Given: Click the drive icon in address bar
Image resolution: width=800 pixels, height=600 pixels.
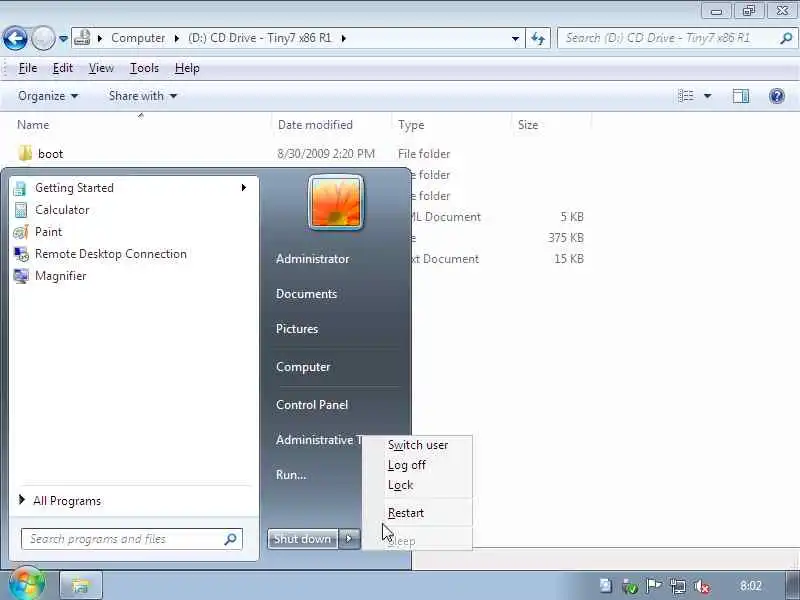Looking at the screenshot, I should click(x=82, y=38).
